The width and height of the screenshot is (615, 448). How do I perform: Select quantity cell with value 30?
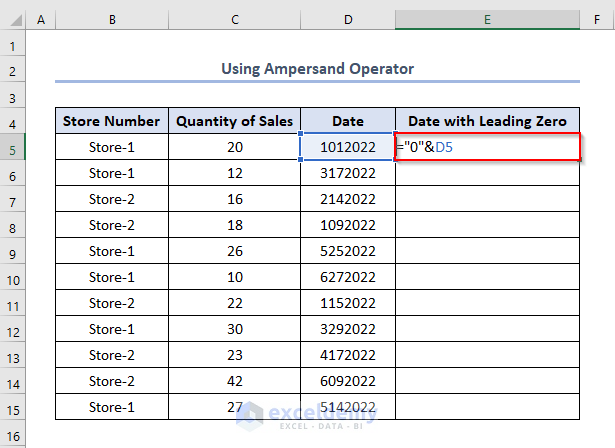234,329
